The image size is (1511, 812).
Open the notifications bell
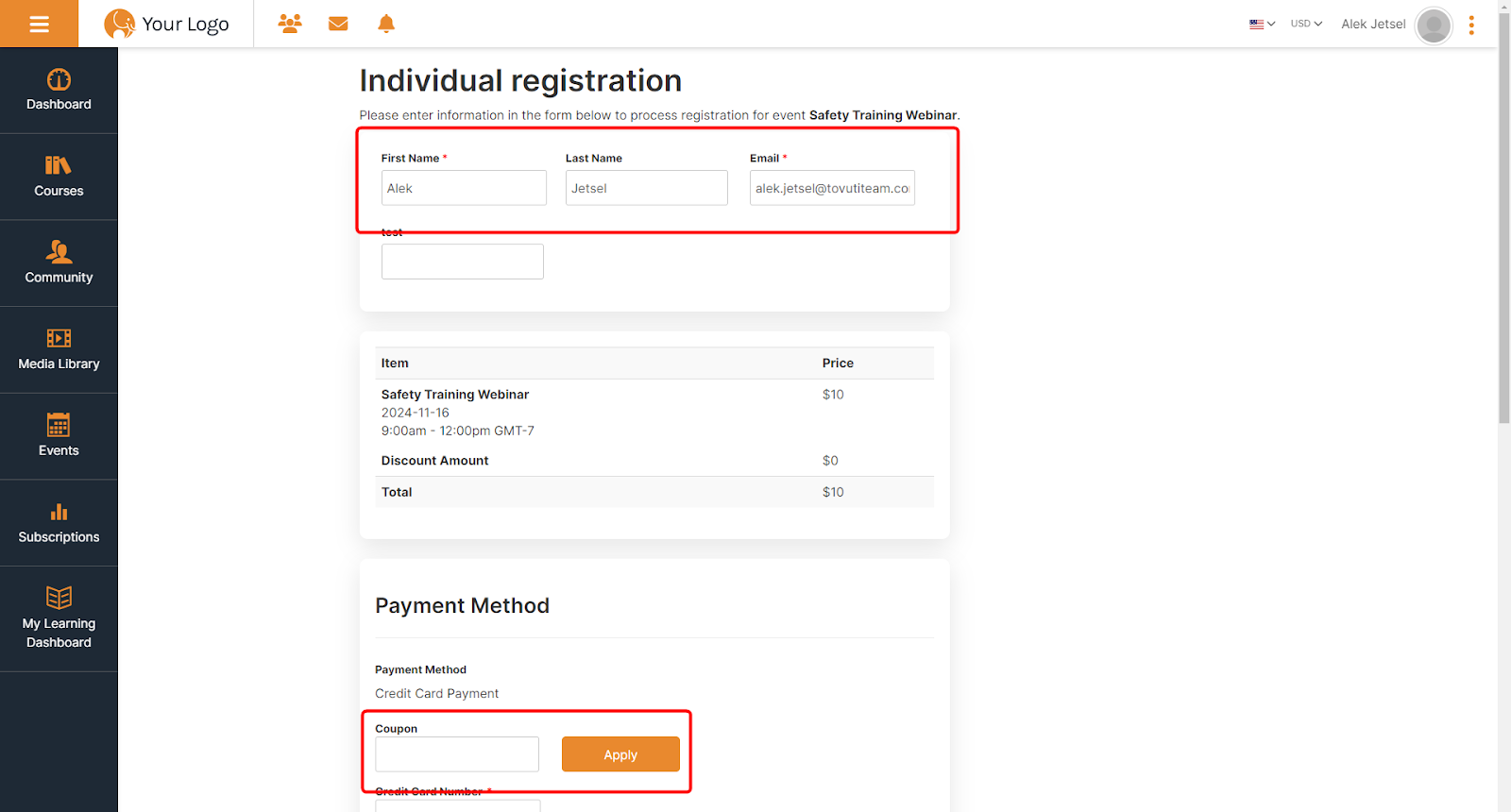[x=386, y=24]
